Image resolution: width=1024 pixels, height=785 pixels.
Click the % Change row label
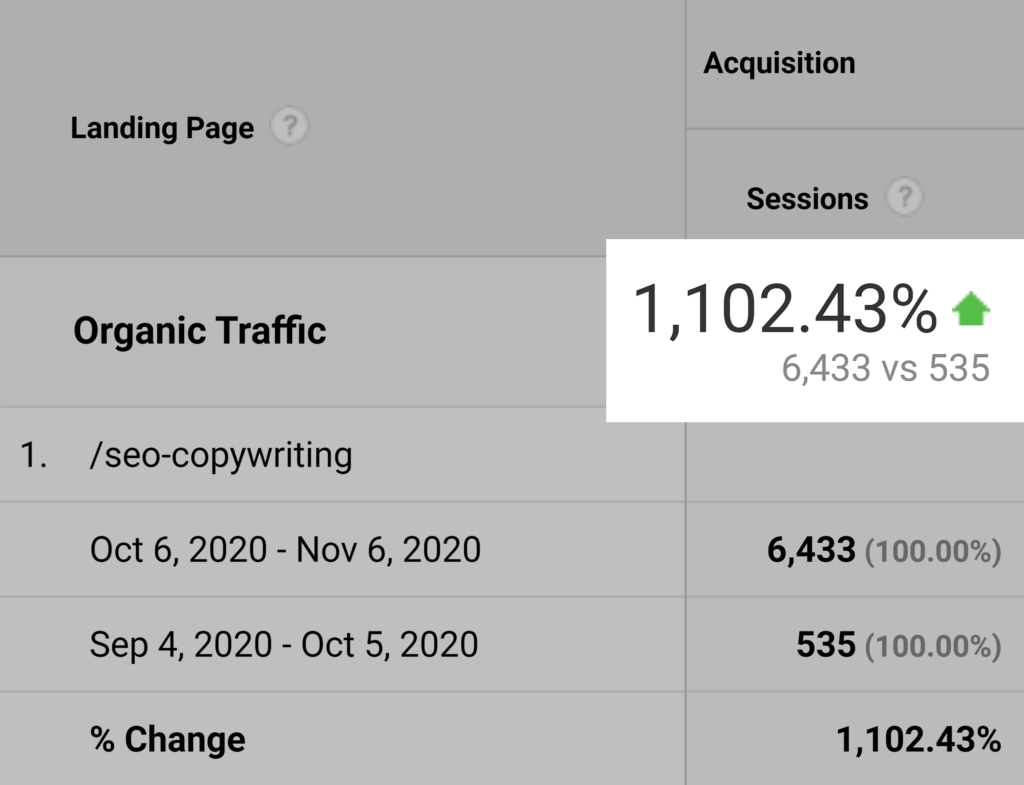(x=168, y=739)
